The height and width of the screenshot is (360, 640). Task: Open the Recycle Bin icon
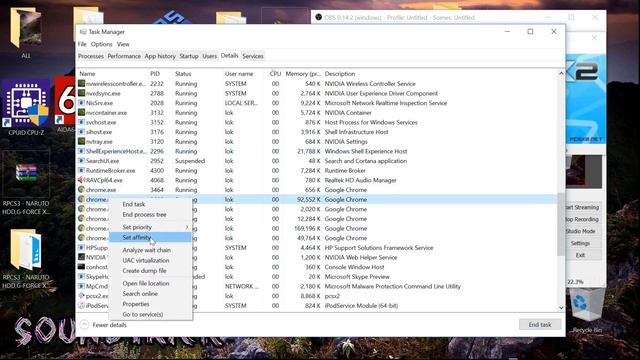pos(586,305)
